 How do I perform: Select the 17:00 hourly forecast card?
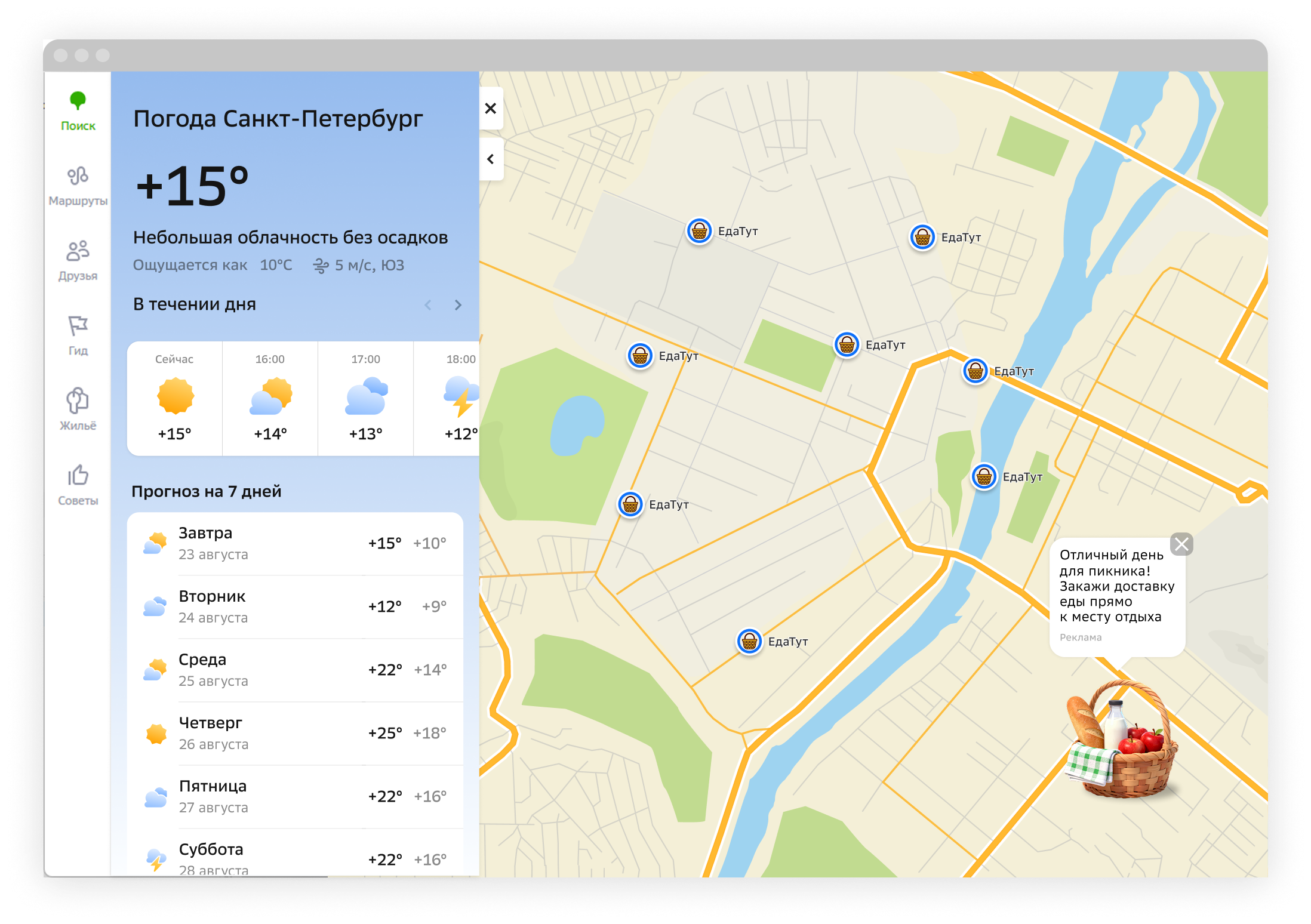366,399
